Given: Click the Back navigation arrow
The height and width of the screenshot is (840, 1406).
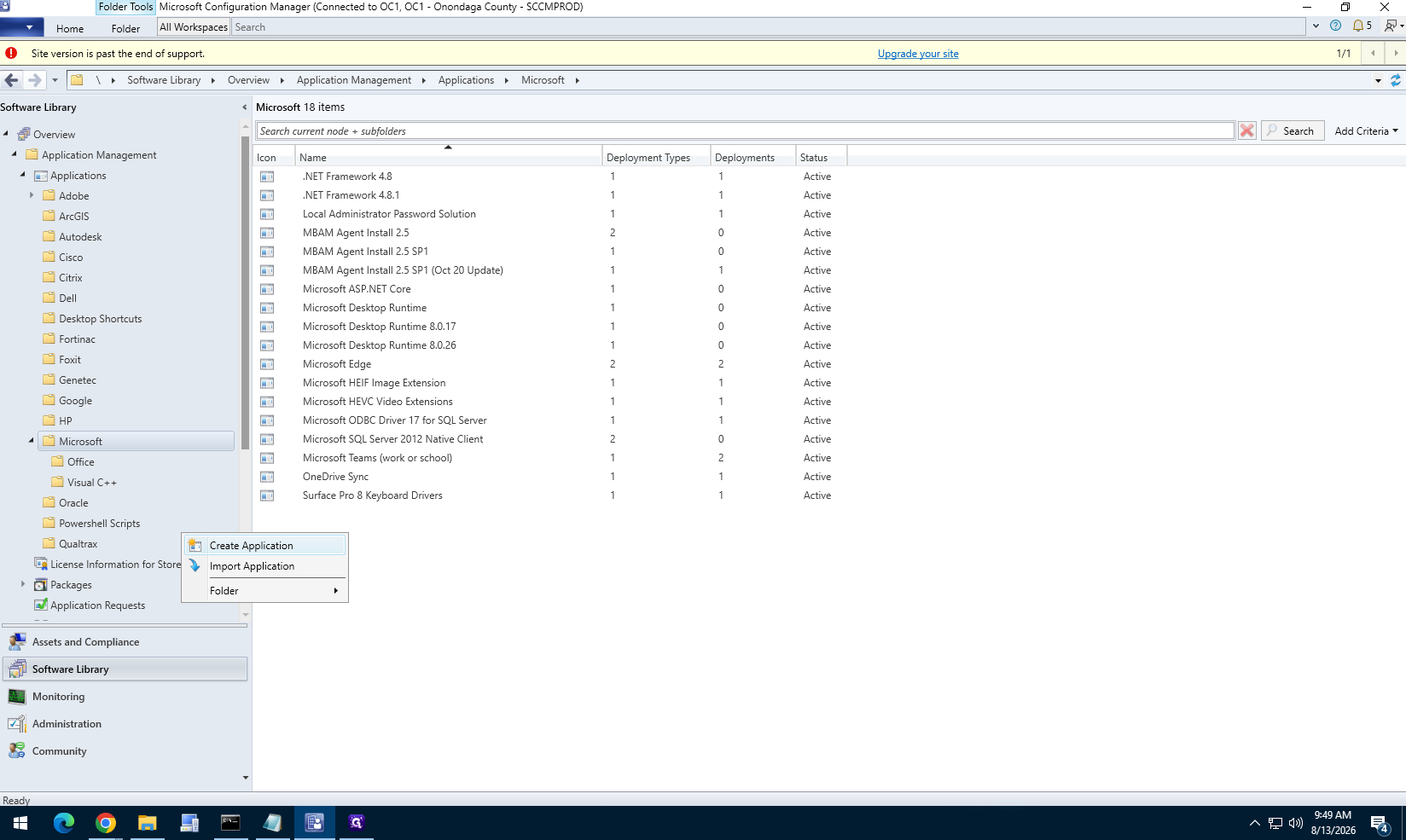Looking at the screenshot, I should tap(11, 80).
